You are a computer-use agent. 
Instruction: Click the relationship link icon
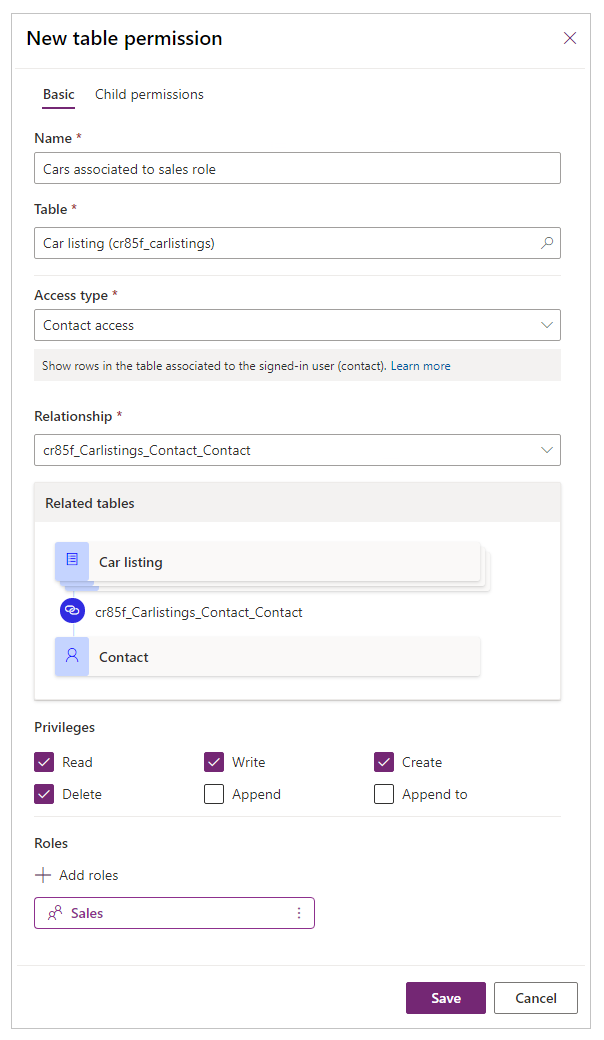click(72, 611)
